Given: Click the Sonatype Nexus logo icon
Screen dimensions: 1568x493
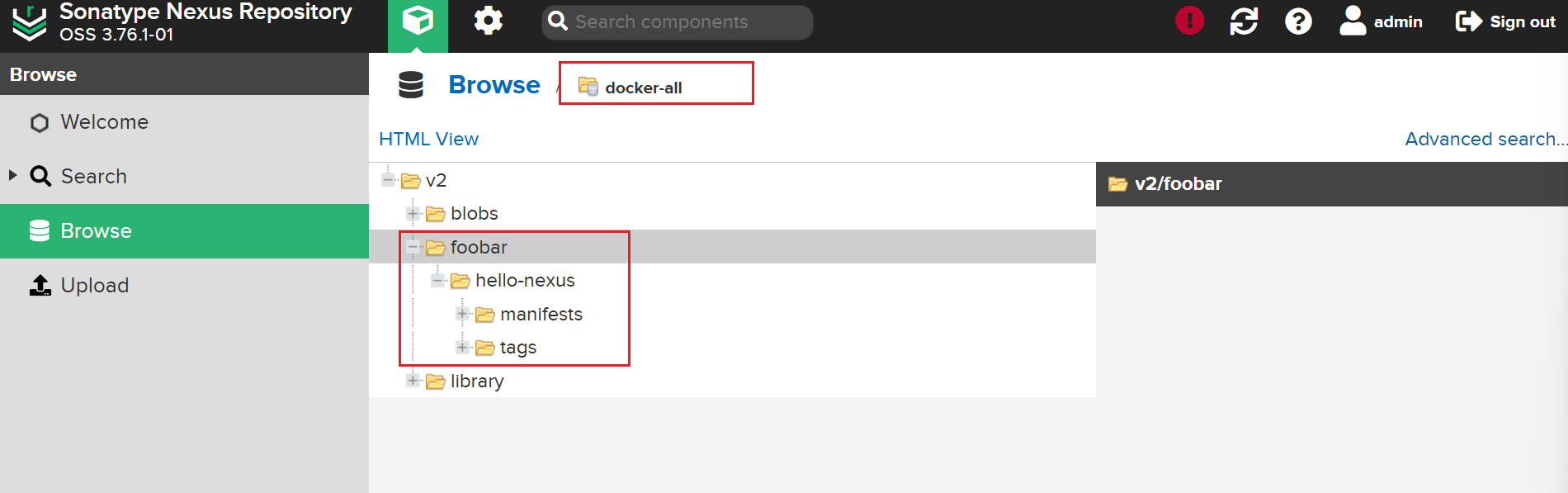Looking at the screenshot, I should (30, 23).
